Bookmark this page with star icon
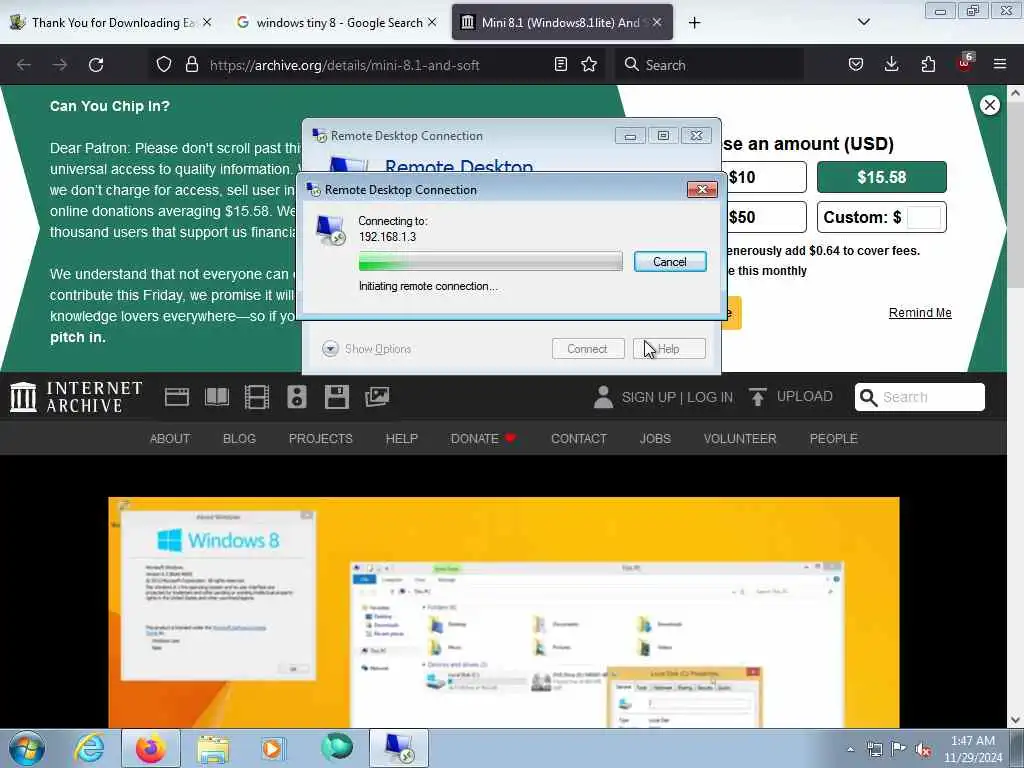 coord(589,64)
